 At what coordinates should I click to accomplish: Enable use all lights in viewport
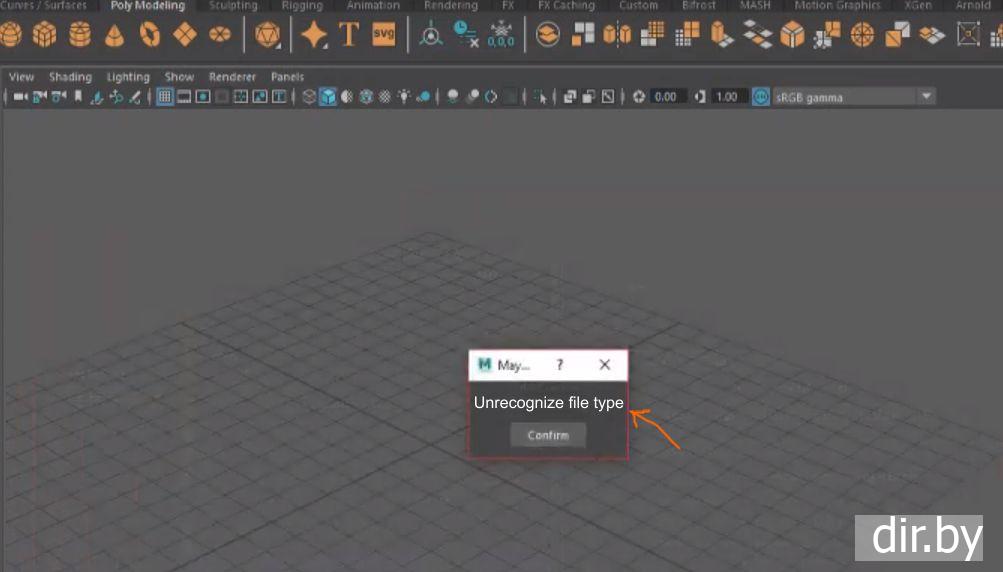click(404, 97)
